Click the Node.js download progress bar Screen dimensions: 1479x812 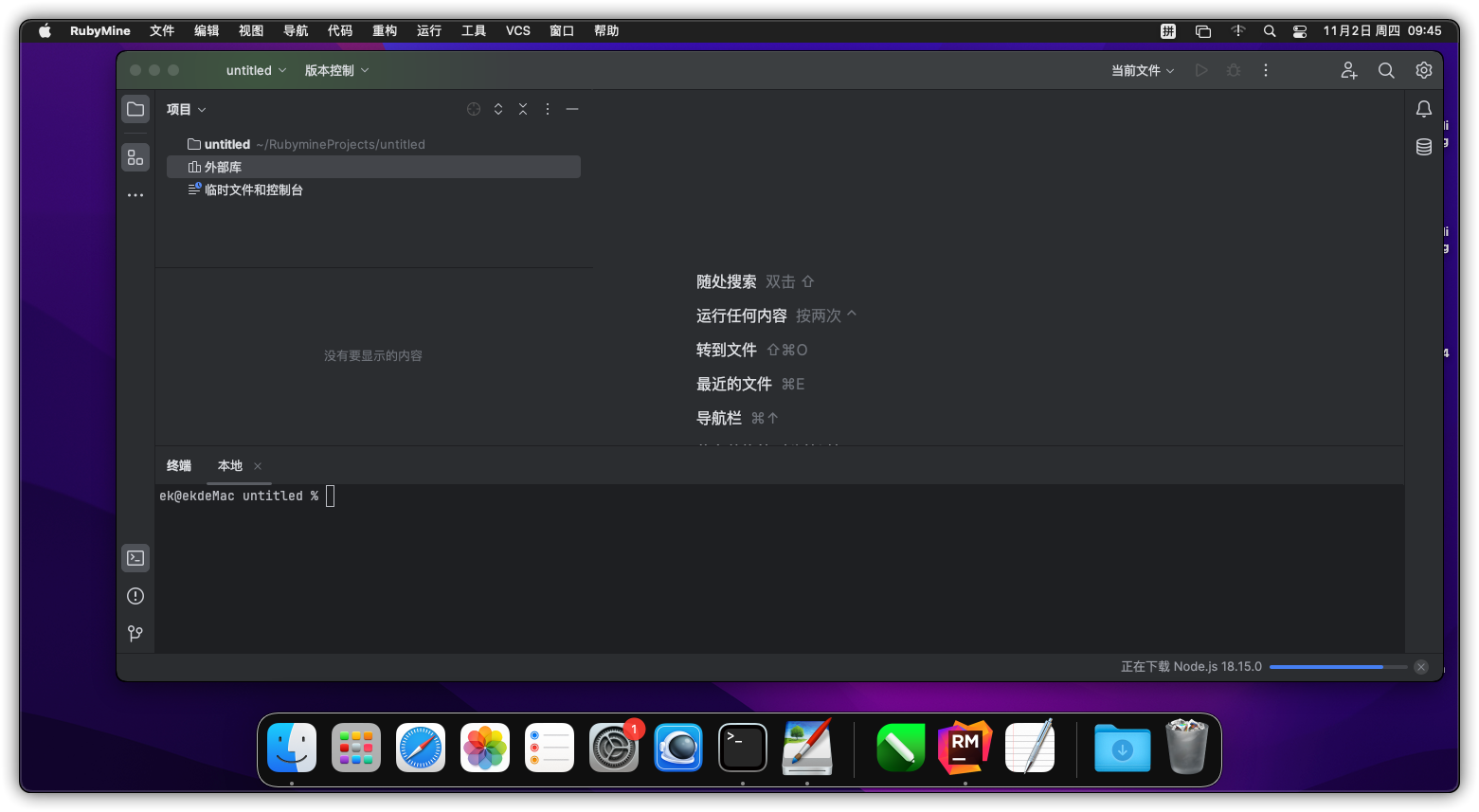pyautogui.click(x=1339, y=667)
